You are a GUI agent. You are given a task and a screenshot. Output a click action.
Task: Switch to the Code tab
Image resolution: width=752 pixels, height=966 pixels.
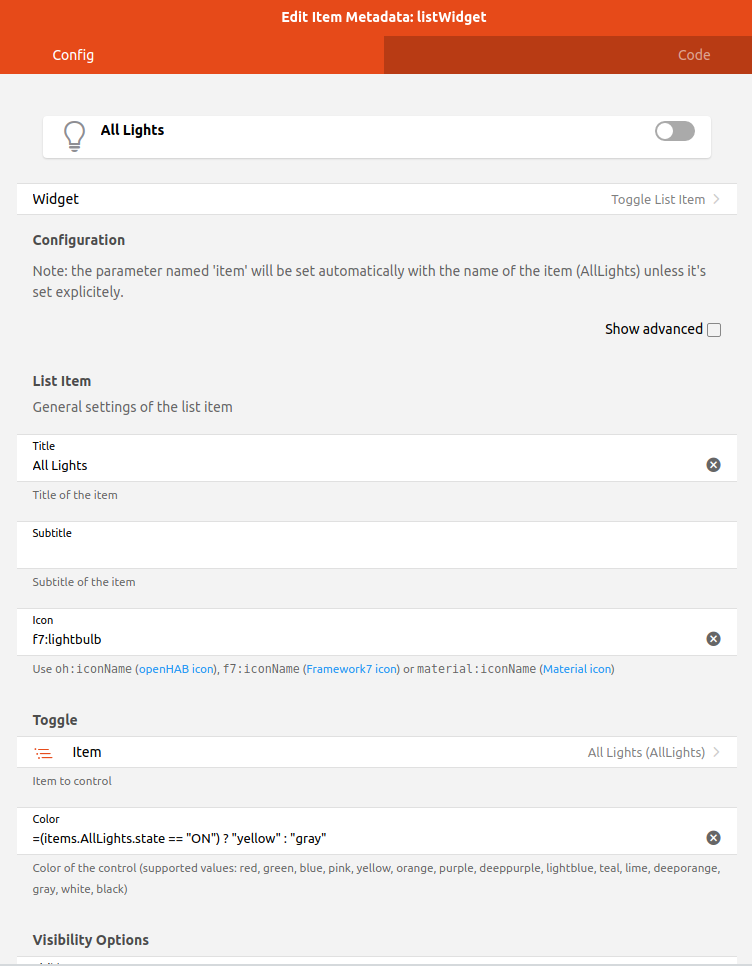693,55
